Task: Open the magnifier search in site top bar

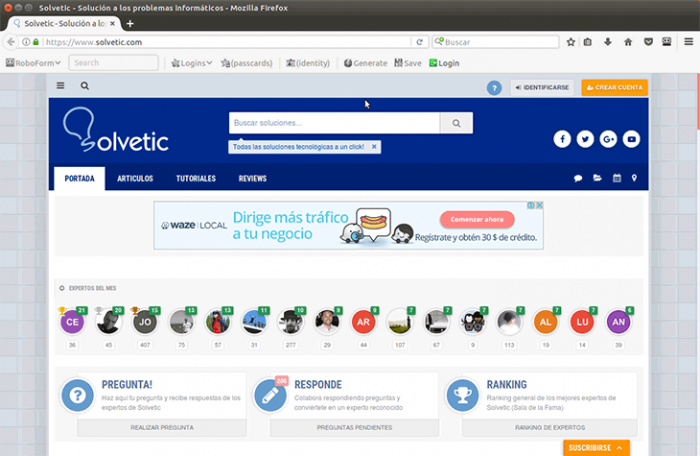Action: point(84,86)
